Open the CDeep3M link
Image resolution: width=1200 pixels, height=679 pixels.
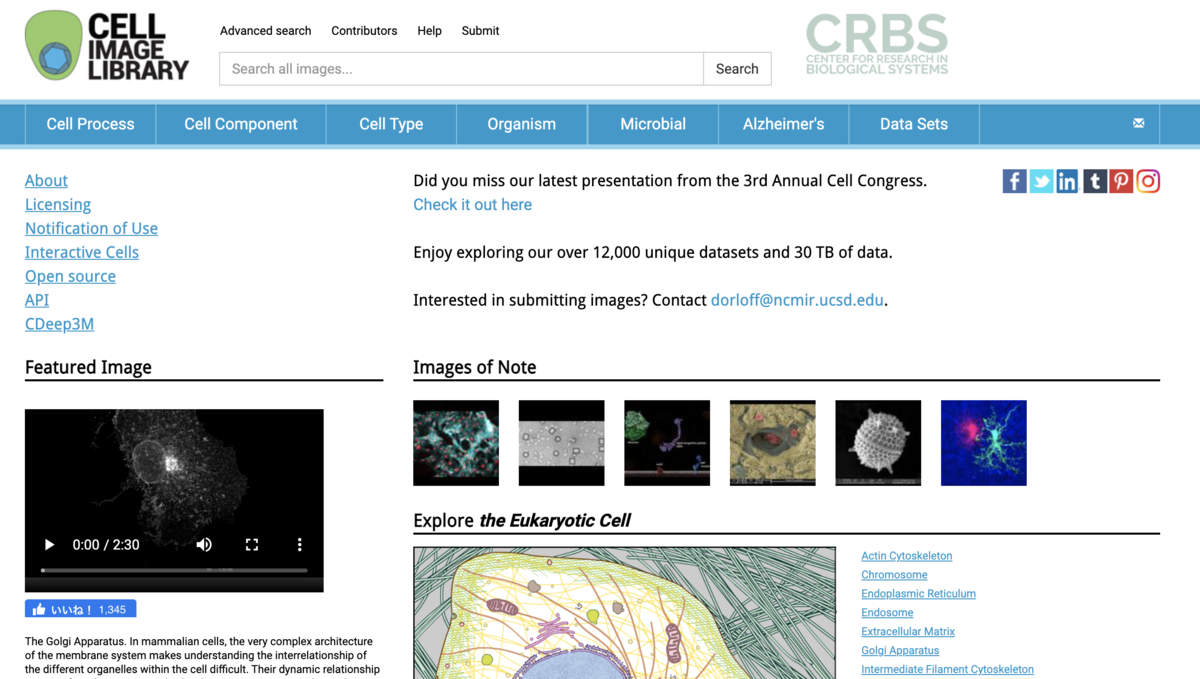pos(59,324)
